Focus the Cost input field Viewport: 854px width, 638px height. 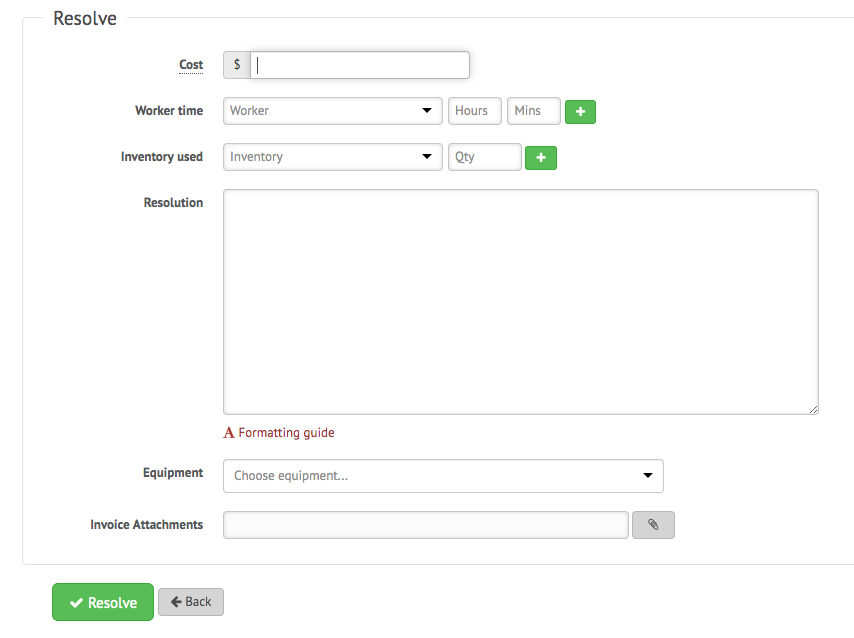tap(360, 65)
